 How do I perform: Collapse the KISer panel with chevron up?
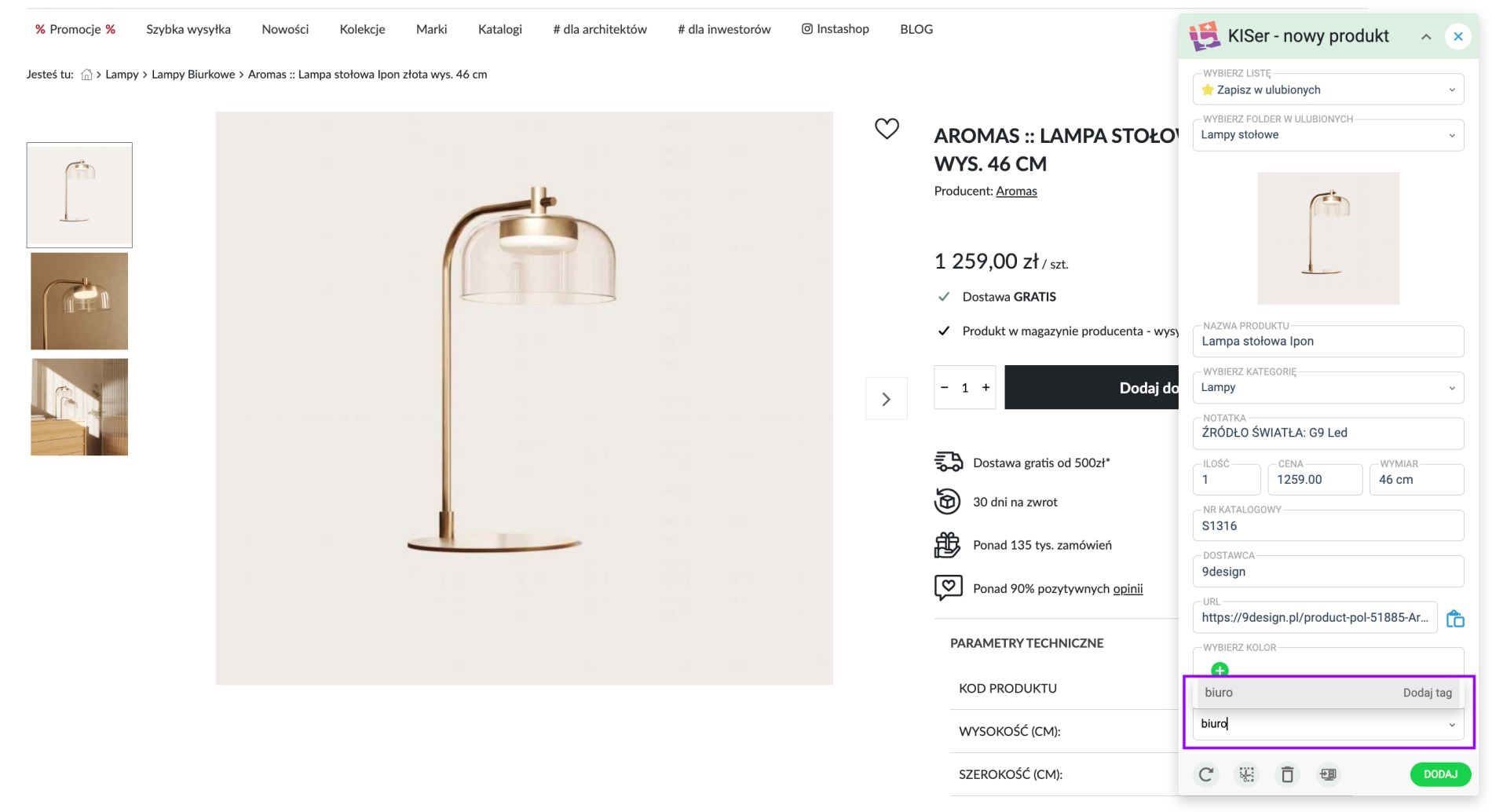pos(1426,37)
